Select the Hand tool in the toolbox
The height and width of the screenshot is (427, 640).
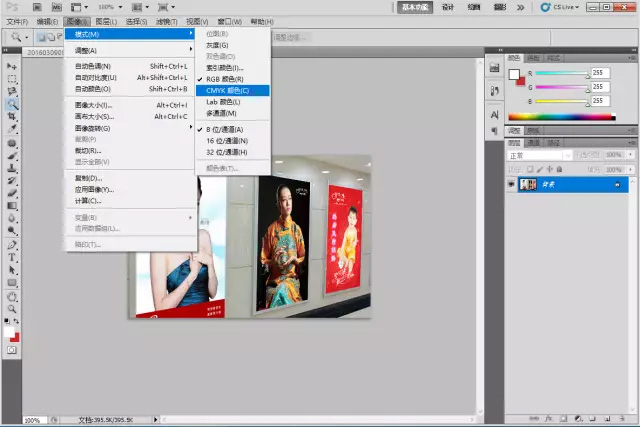point(12,296)
